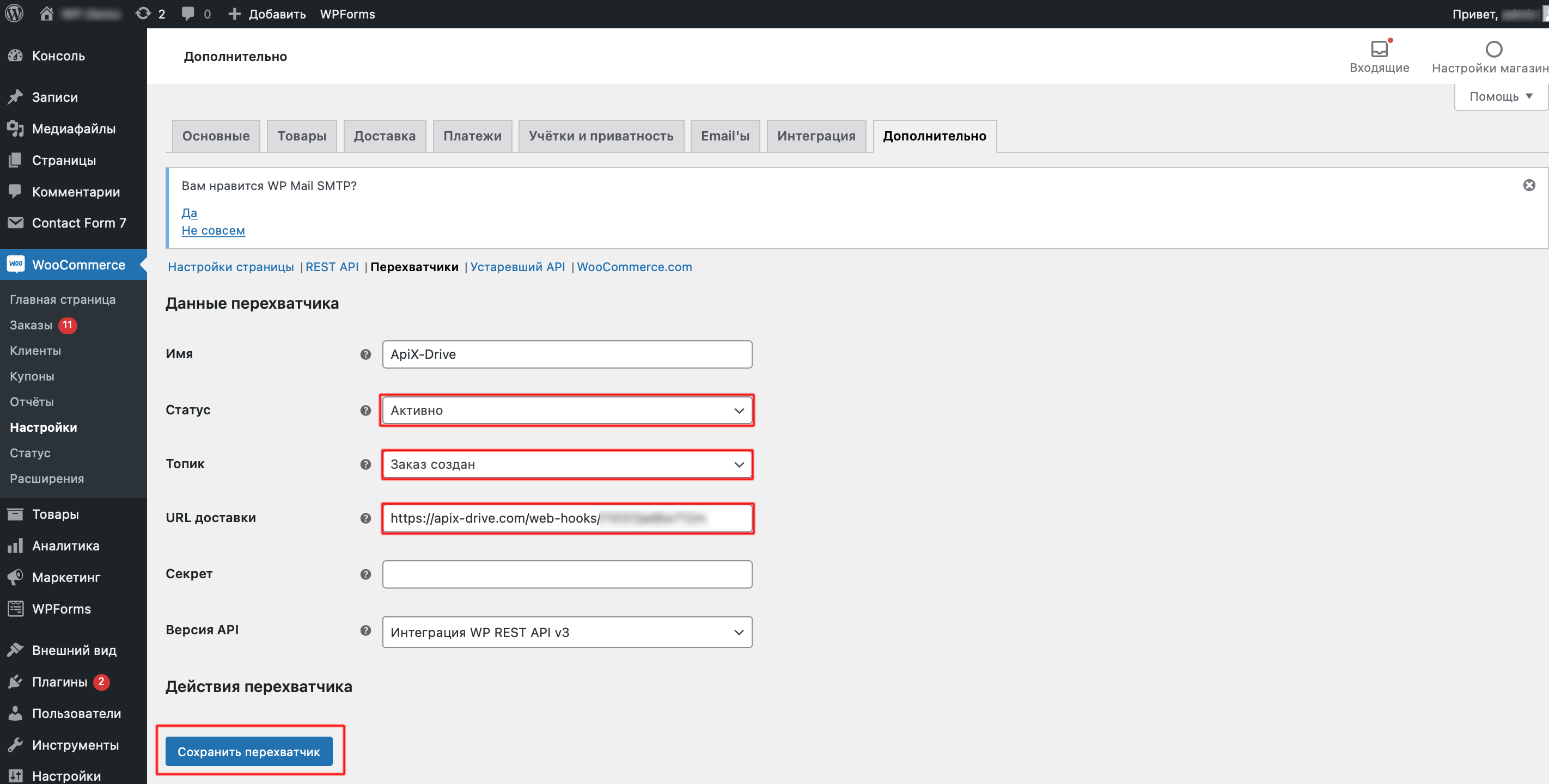Switch to the Интеграция tab
Screen dimensions: 1549x784
(816, 136)
